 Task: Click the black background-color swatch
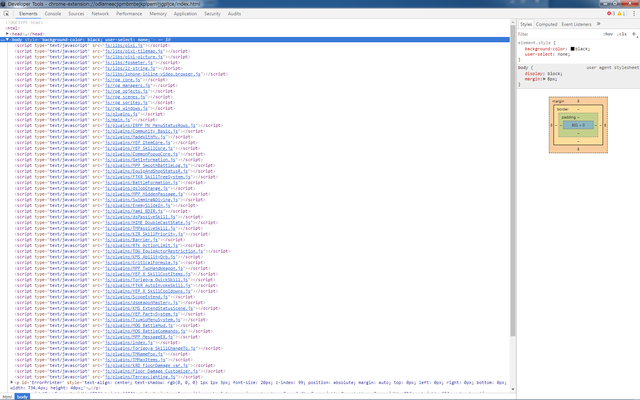pyautogui.click(x=572, y=49)
